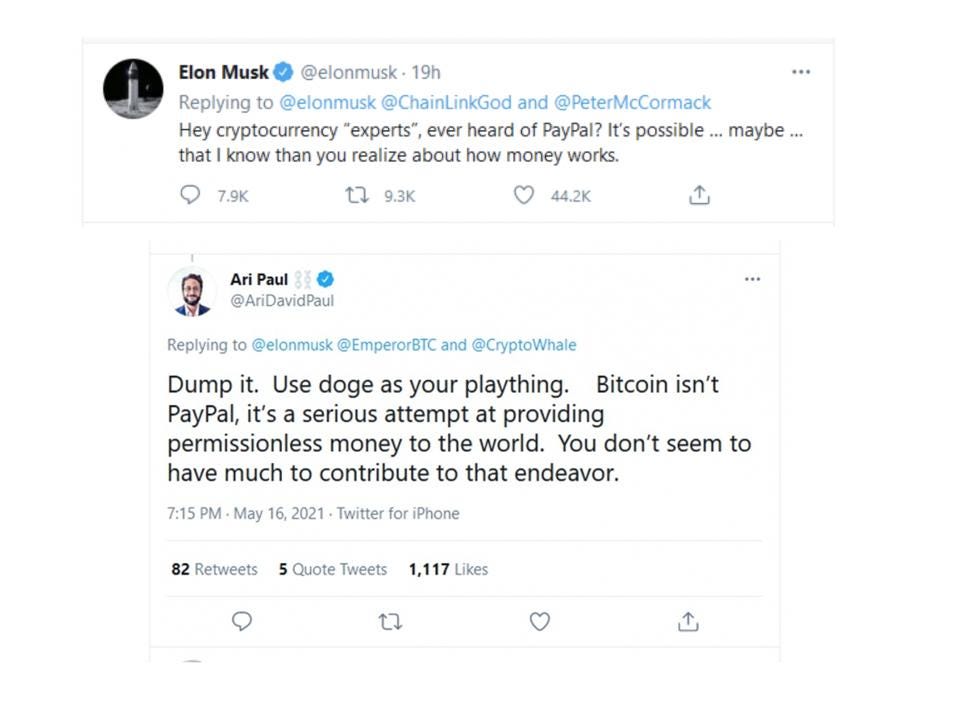Retweet Ari Paul's tweet

[390, 622]
